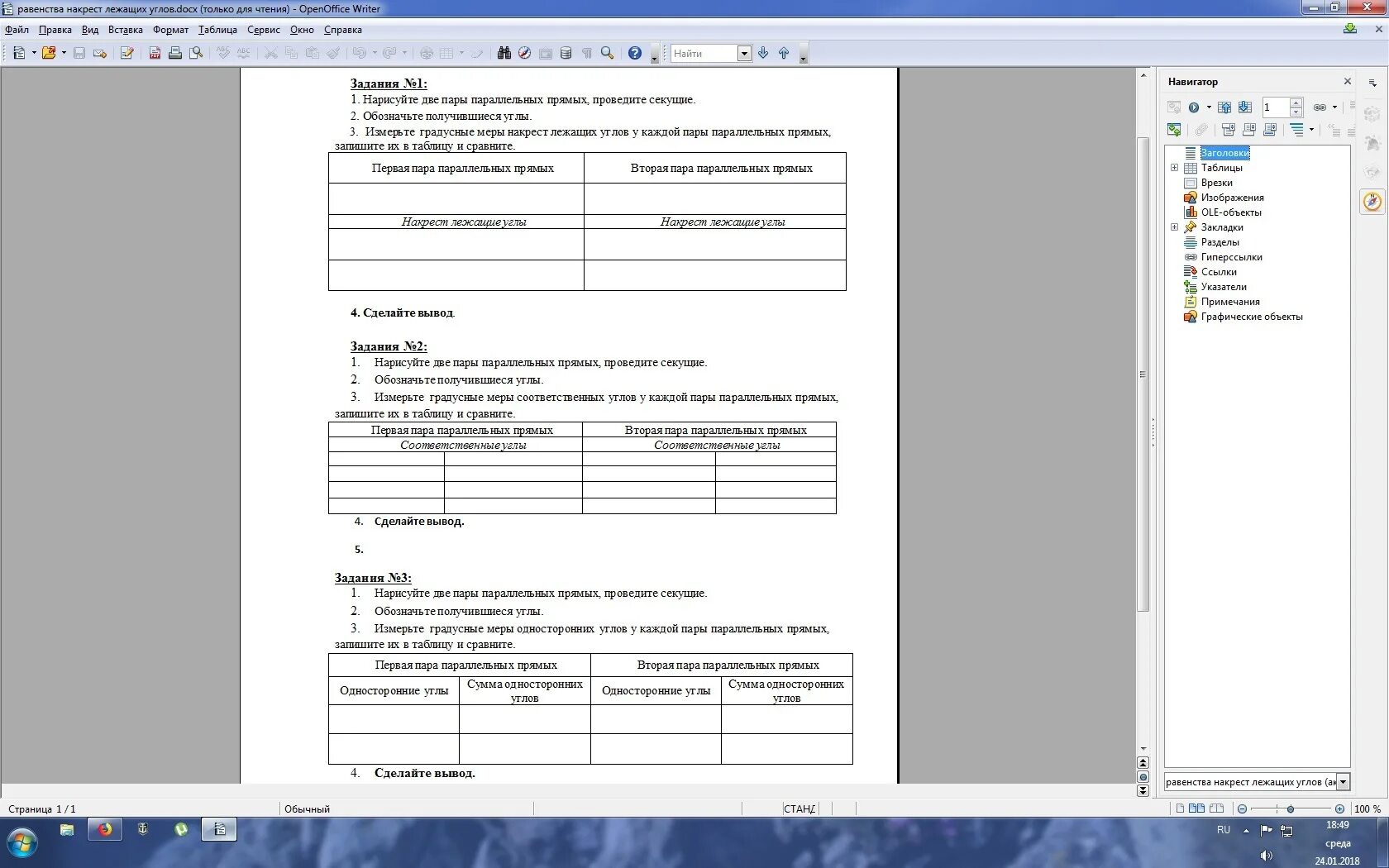The width and height of the screenshot is (1389, 868).
Task: Click the Print icon in the toolbar
Action: 175,53
